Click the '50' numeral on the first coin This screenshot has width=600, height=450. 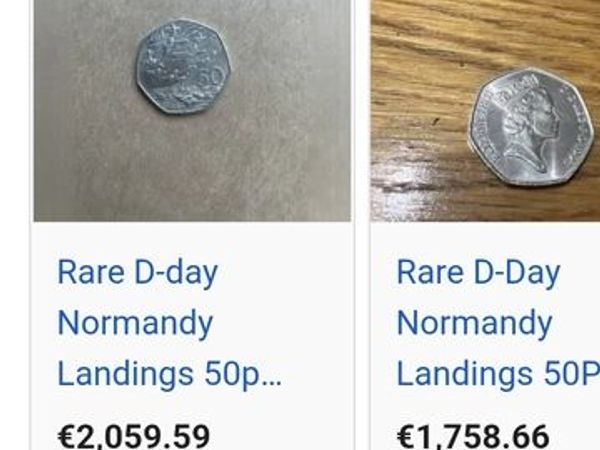coord(212,77)
